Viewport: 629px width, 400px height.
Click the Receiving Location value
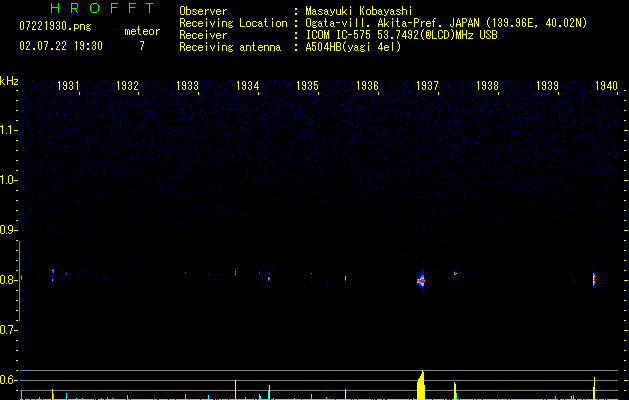446,23
